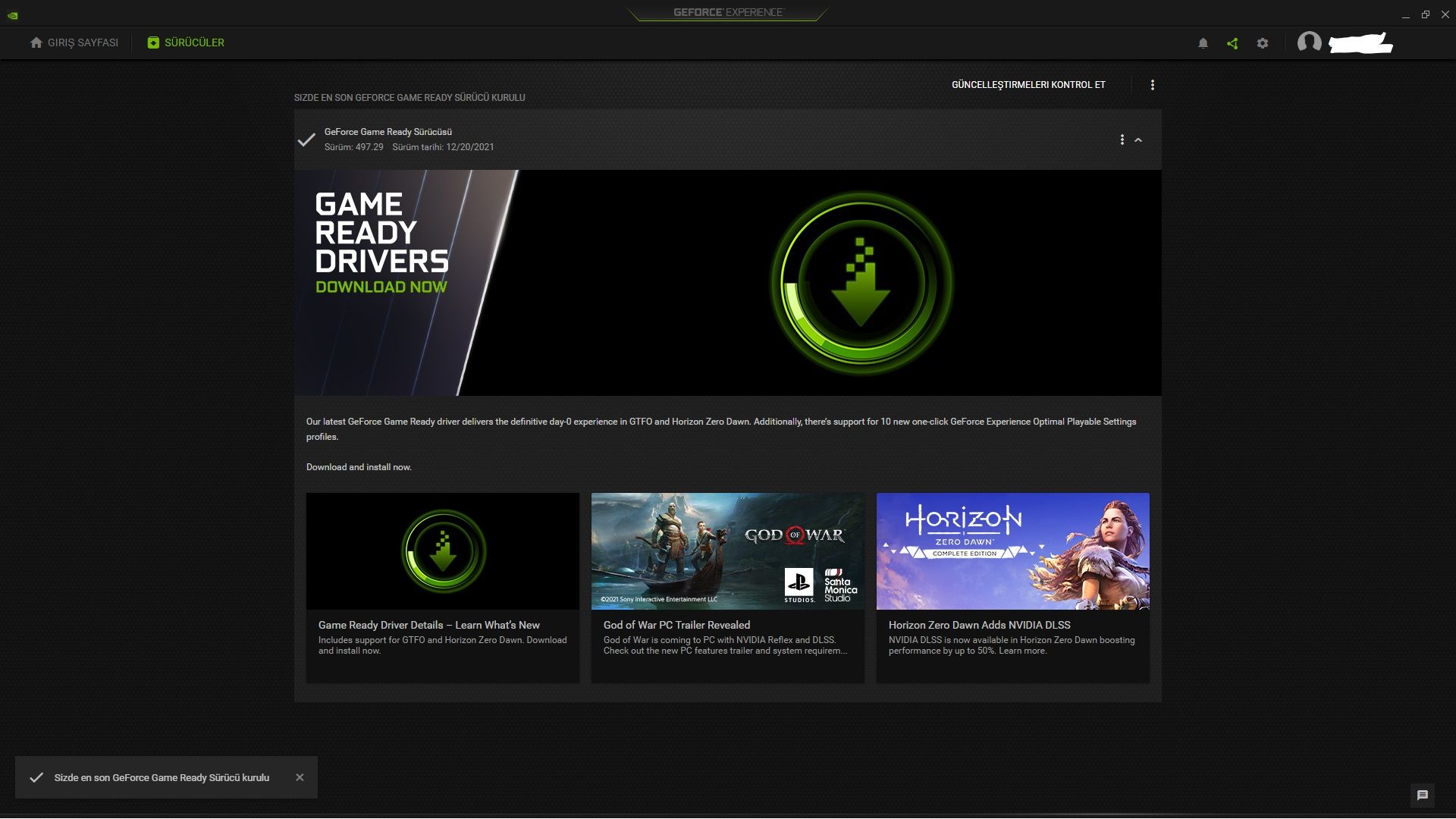Viewport: 1456px width, 819px height.
Task: Open Horizon Zero Dawn DLSS thumbnail
Action: [x=1012, y=551]
